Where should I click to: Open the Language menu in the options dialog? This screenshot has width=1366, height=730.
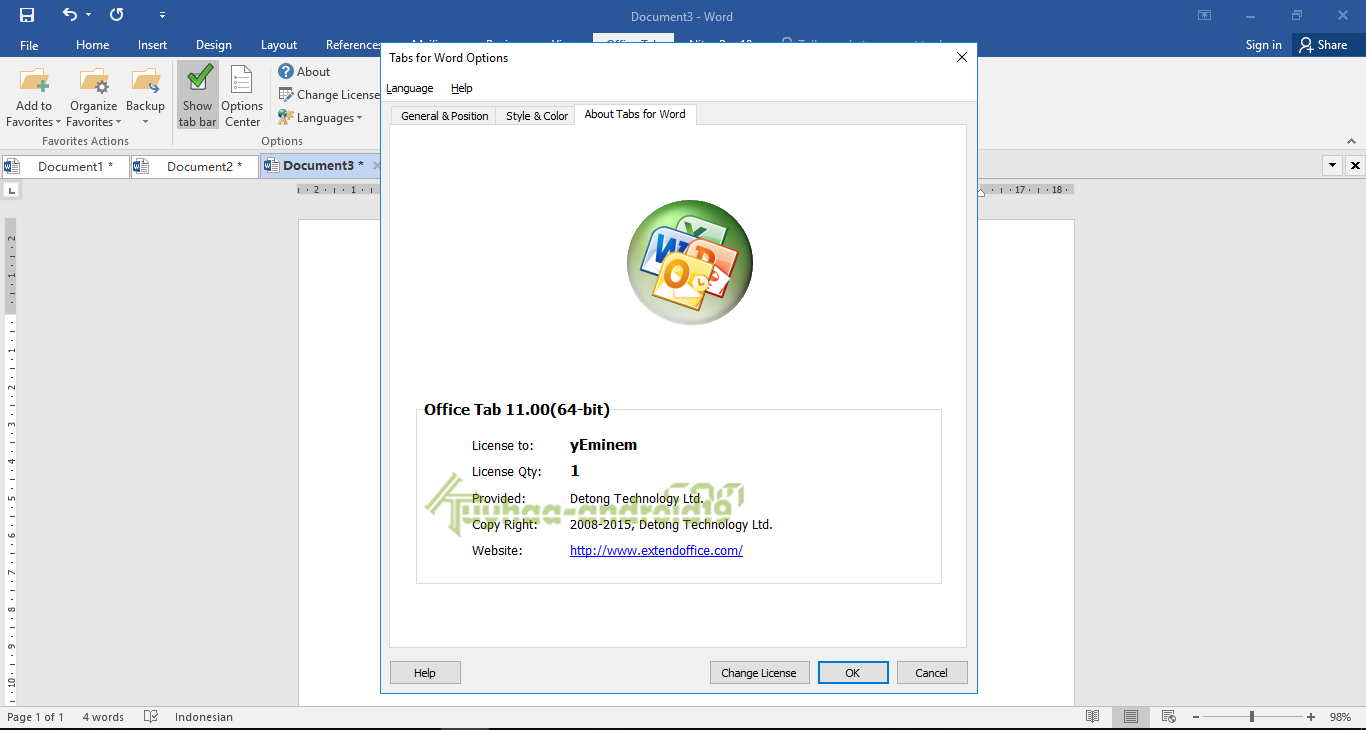pos(410,88)
